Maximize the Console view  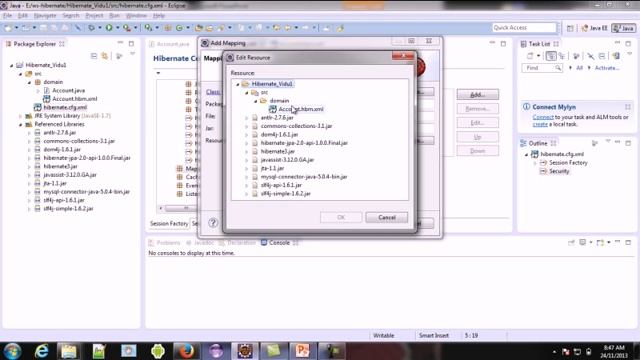click(x=628, y=242)
